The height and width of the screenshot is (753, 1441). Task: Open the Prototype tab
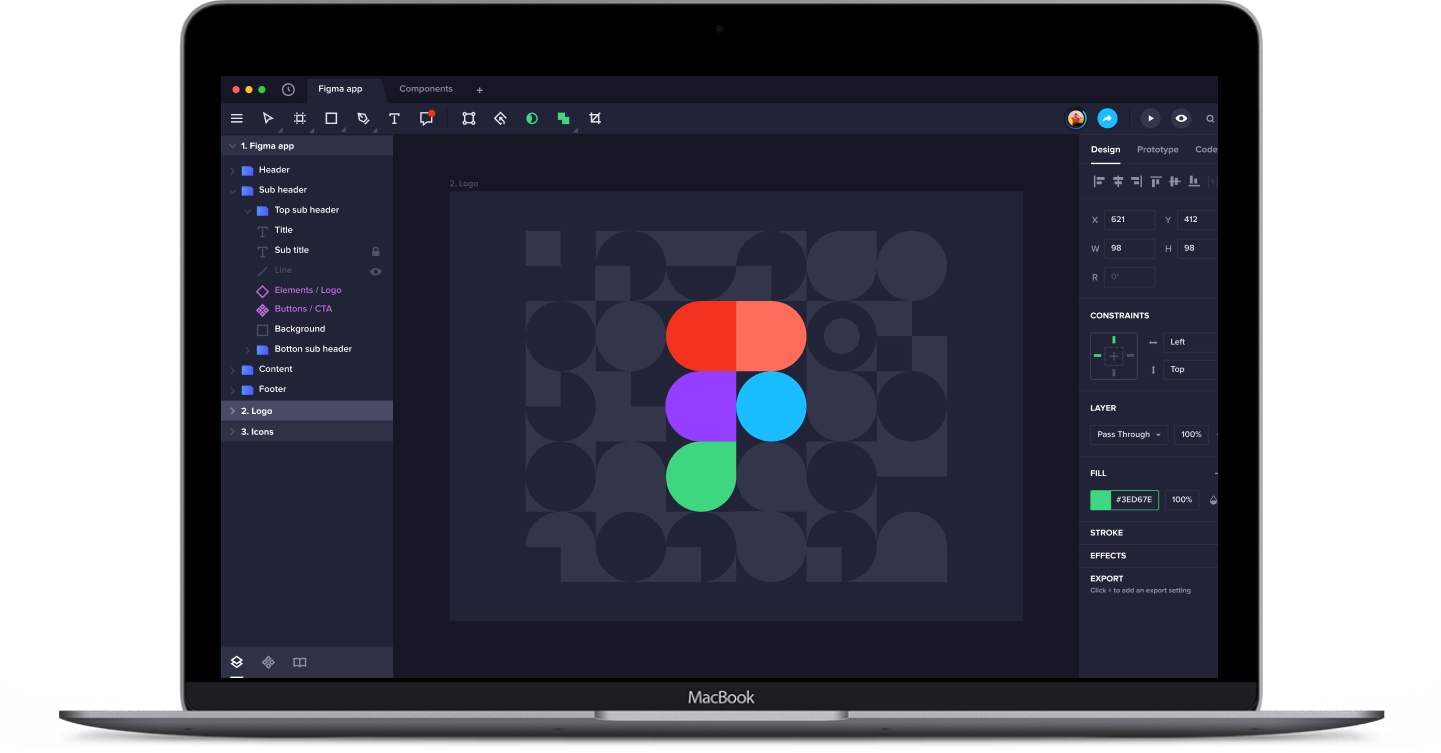[1157, 150]
